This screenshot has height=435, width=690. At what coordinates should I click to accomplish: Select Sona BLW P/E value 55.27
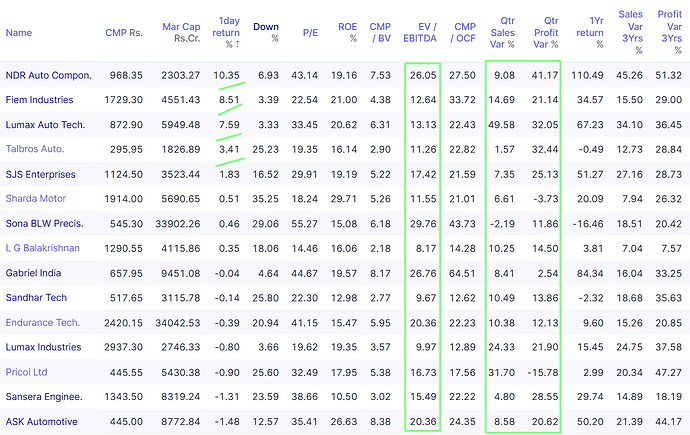coord(305,223)
